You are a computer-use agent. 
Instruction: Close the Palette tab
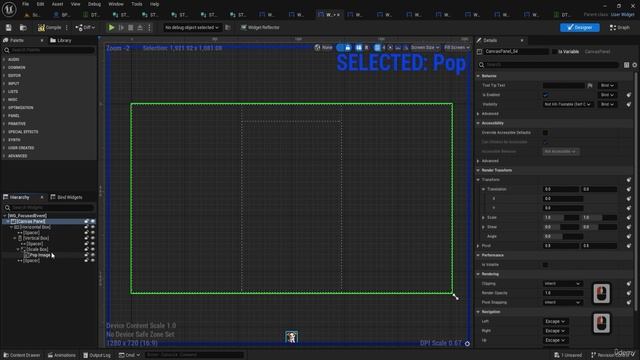click(42, 40)
